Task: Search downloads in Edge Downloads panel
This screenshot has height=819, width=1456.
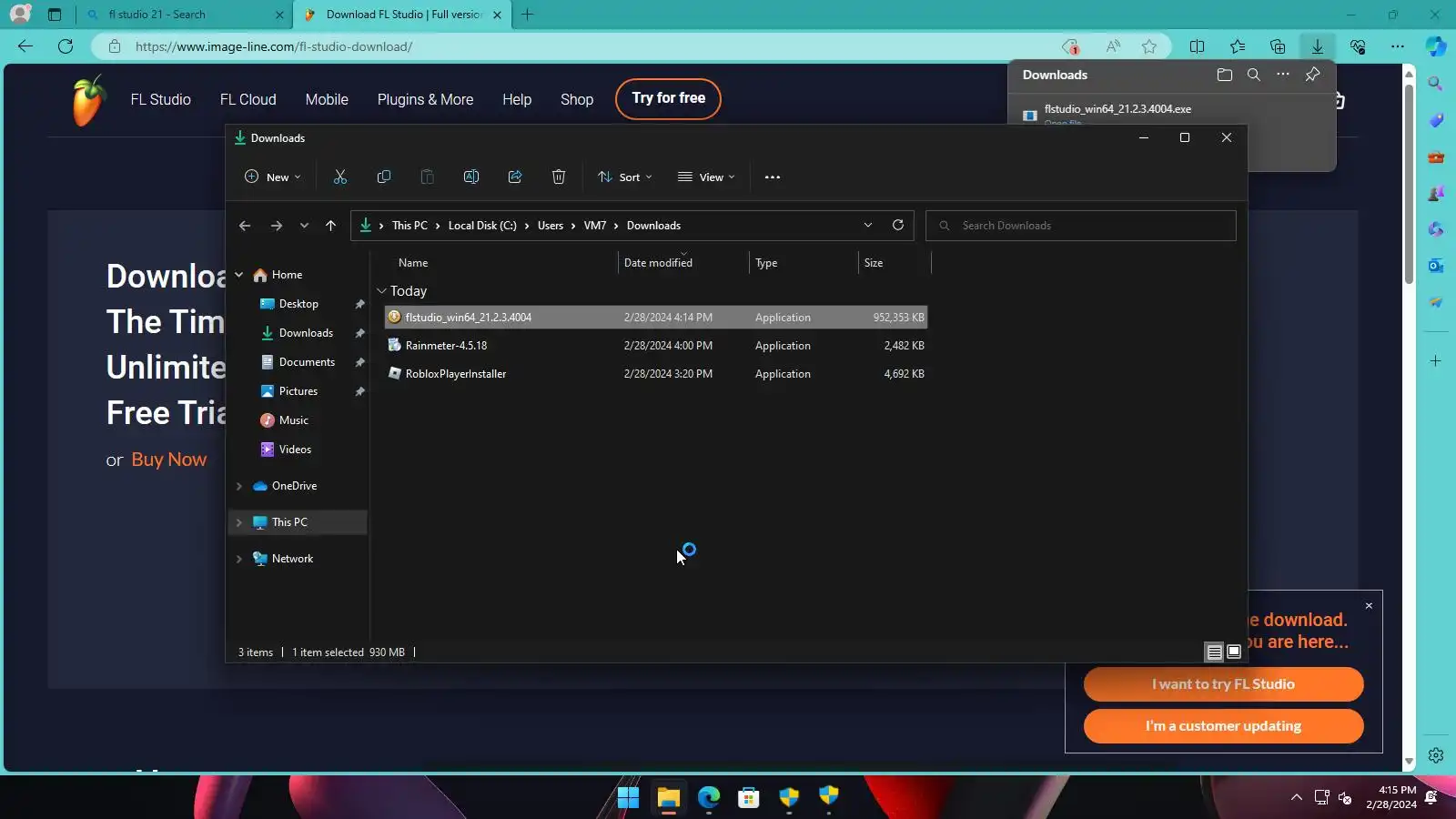Action: point(1254,75)
